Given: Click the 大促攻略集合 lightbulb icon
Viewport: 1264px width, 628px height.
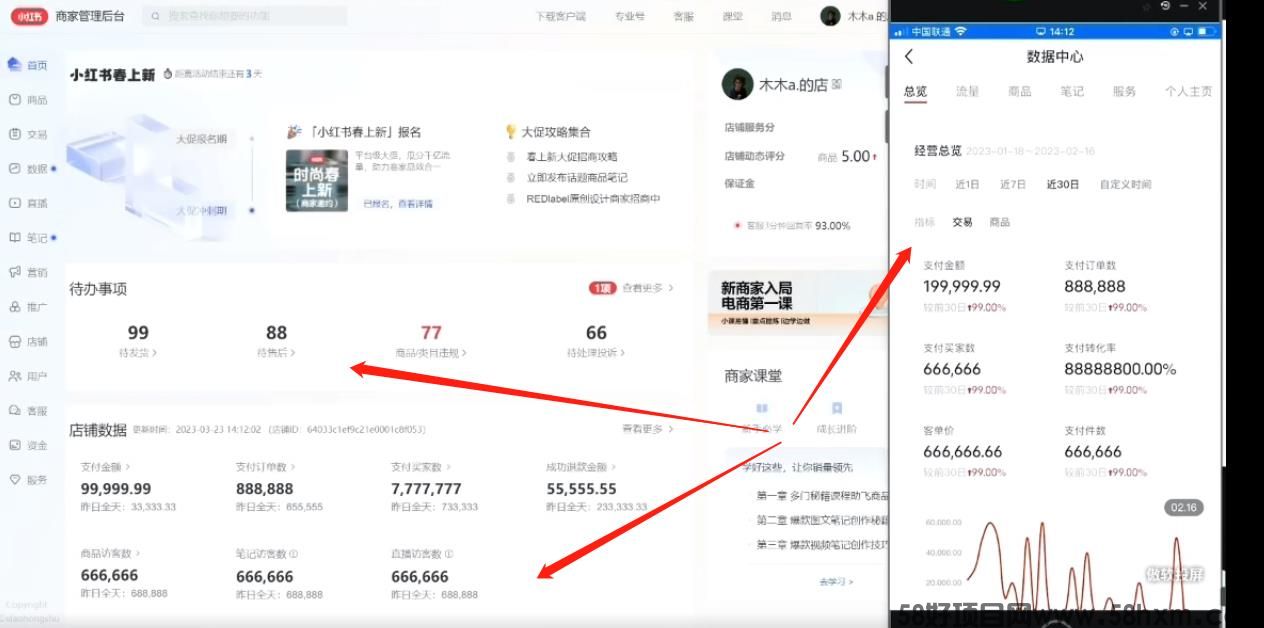Looking at the screenshot, I should point(511,131).
